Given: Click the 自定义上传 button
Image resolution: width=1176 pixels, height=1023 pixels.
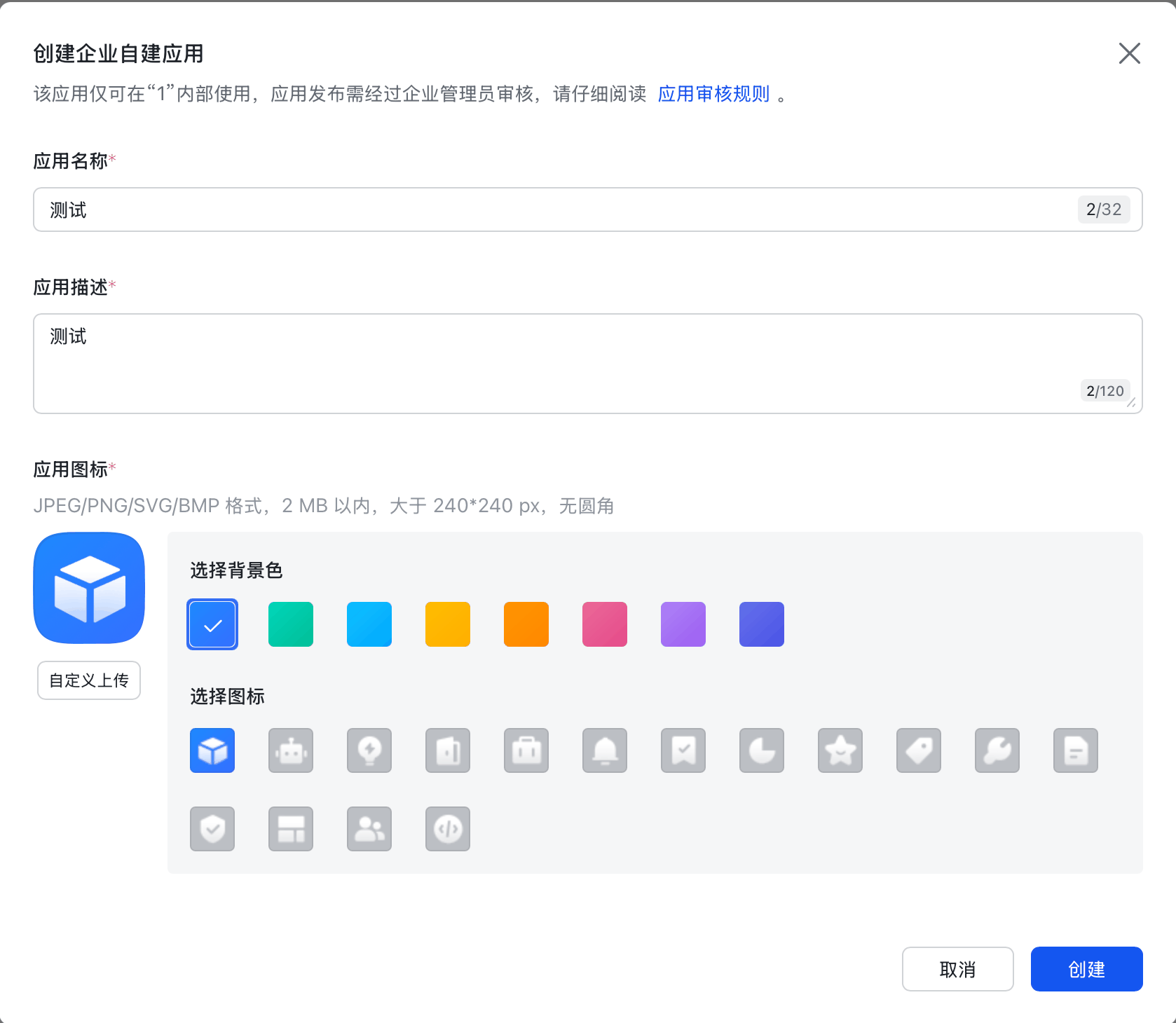Looking at the screenshot, I should point(89,680).
